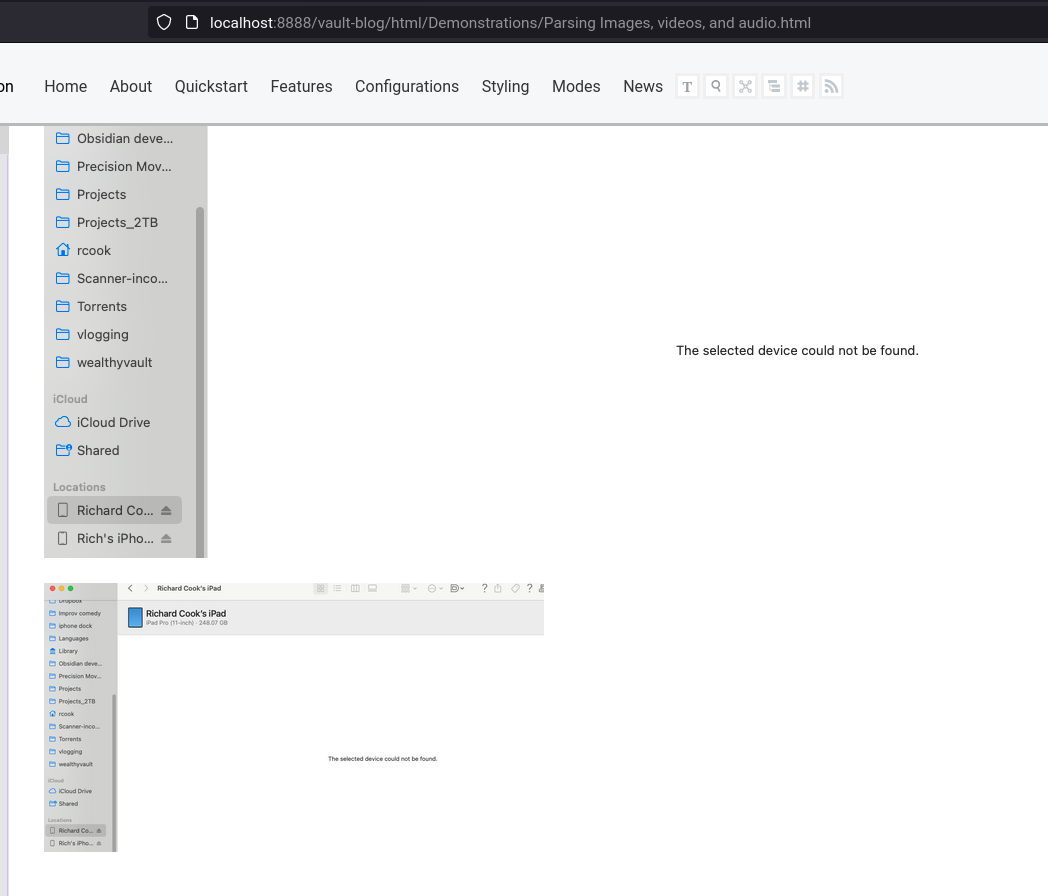The height and width of the screenshot is (896, 1048).
Task: Click the tracking protection shield in address bar
Action: point(163,22)
